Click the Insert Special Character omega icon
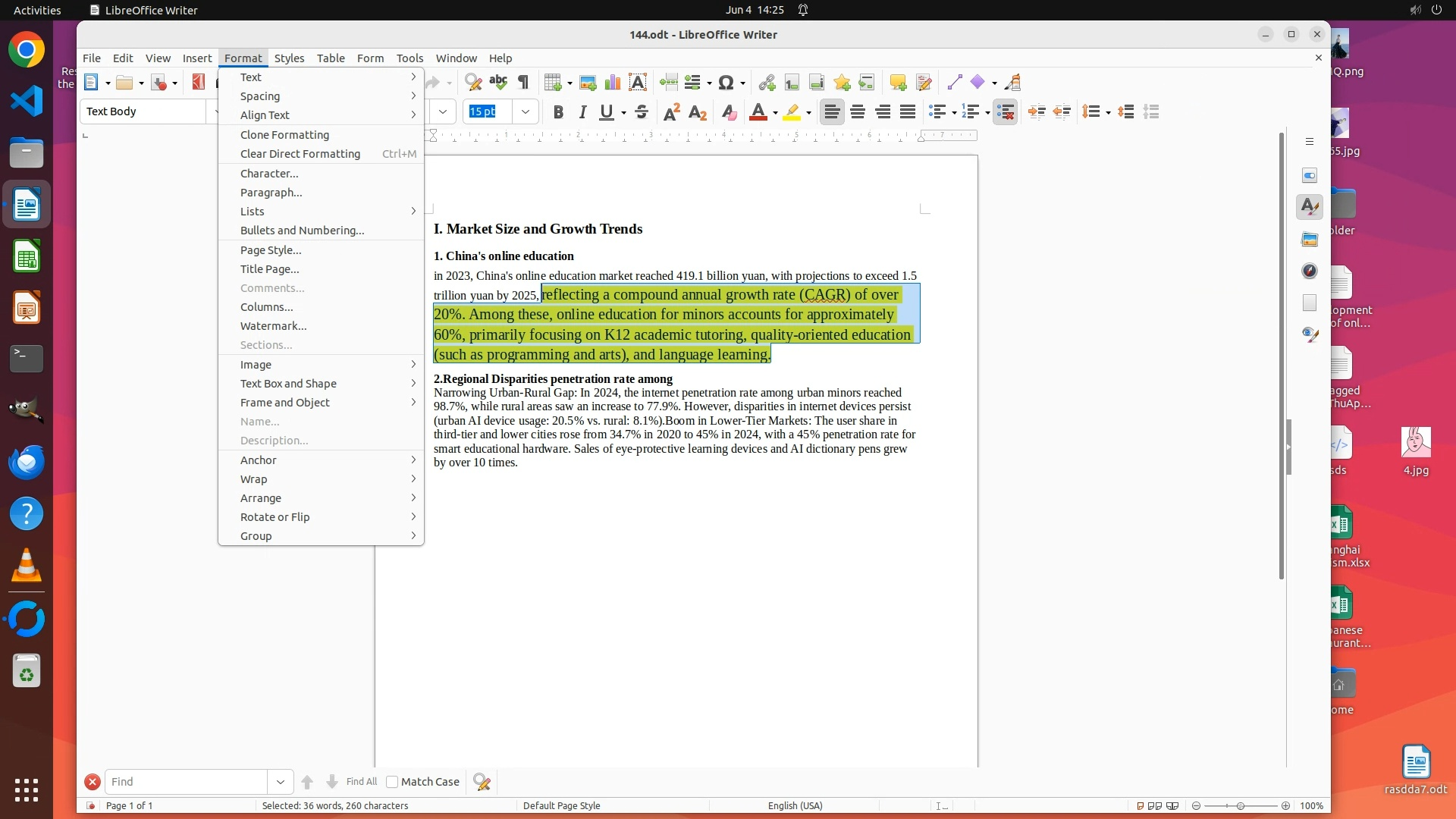1456x819 pixels. coord(726,83)
